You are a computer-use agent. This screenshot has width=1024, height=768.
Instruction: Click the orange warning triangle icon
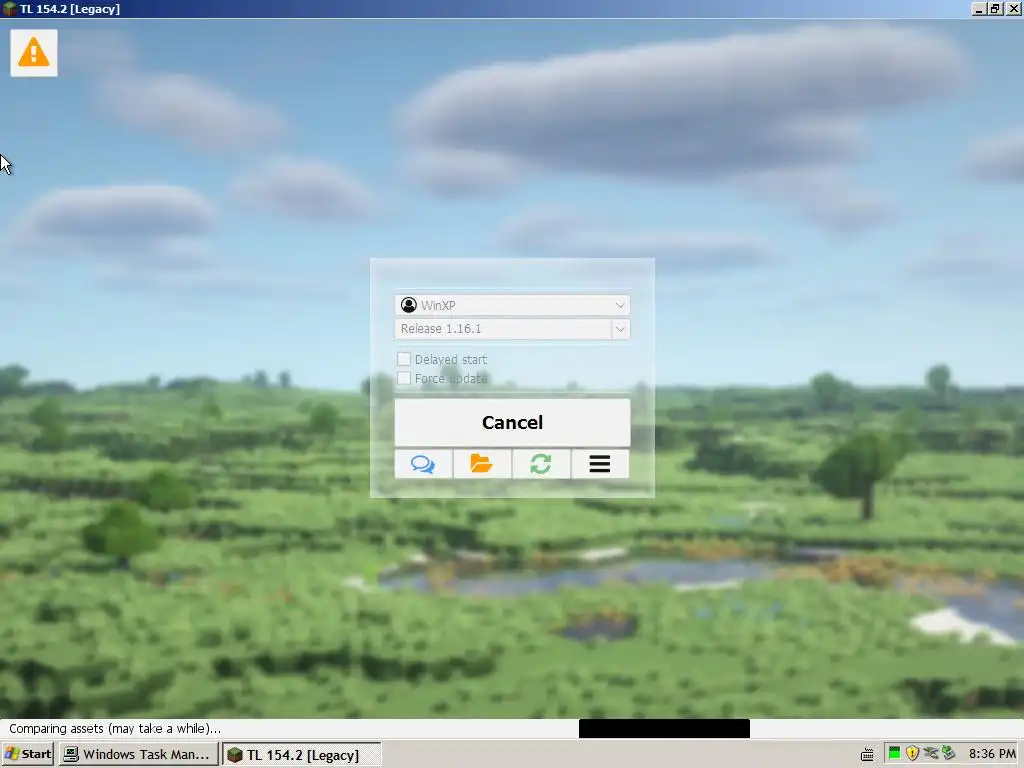pyautogui.click(x=33, y=53)
